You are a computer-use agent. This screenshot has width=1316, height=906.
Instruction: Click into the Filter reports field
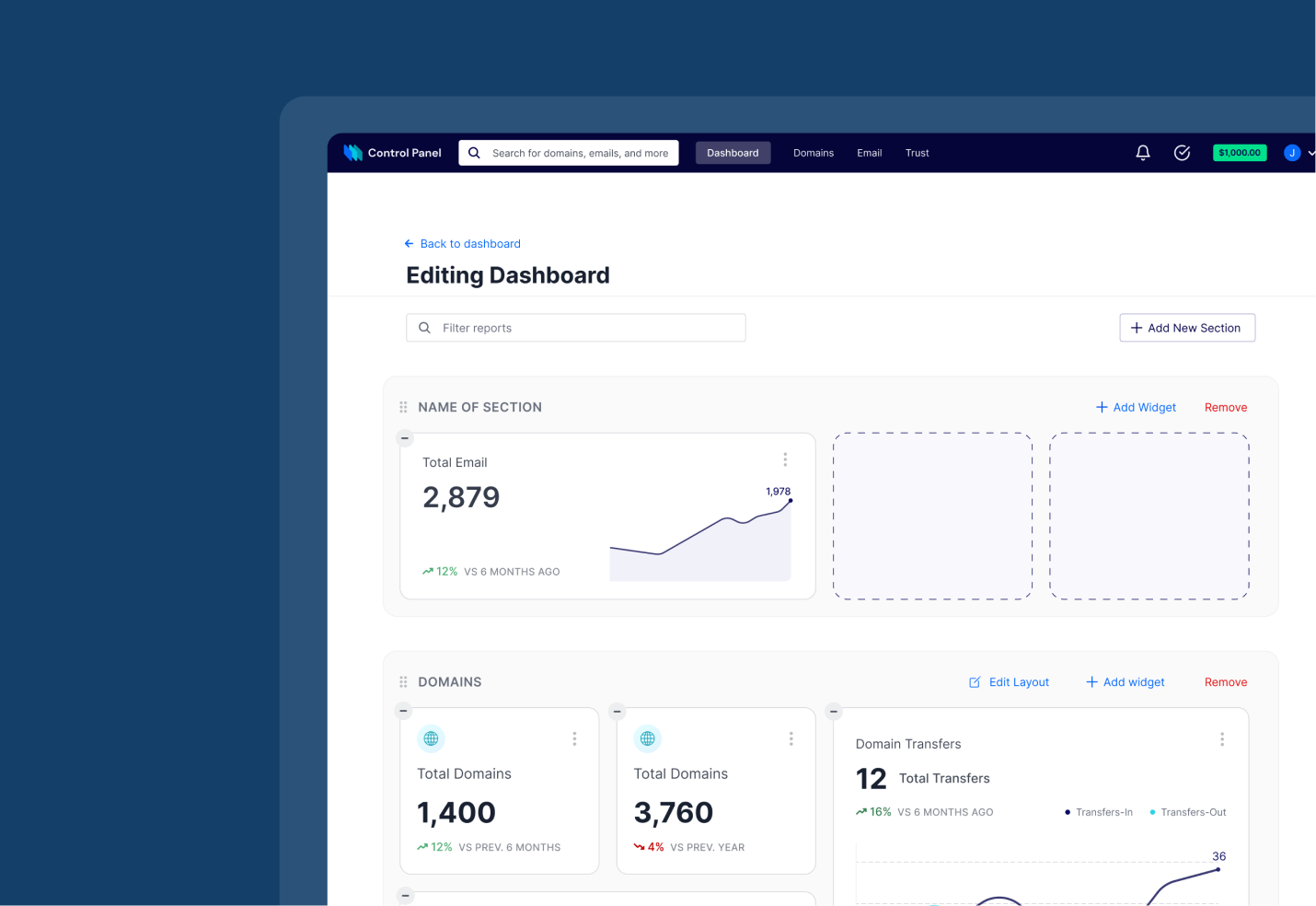[589, 328]
